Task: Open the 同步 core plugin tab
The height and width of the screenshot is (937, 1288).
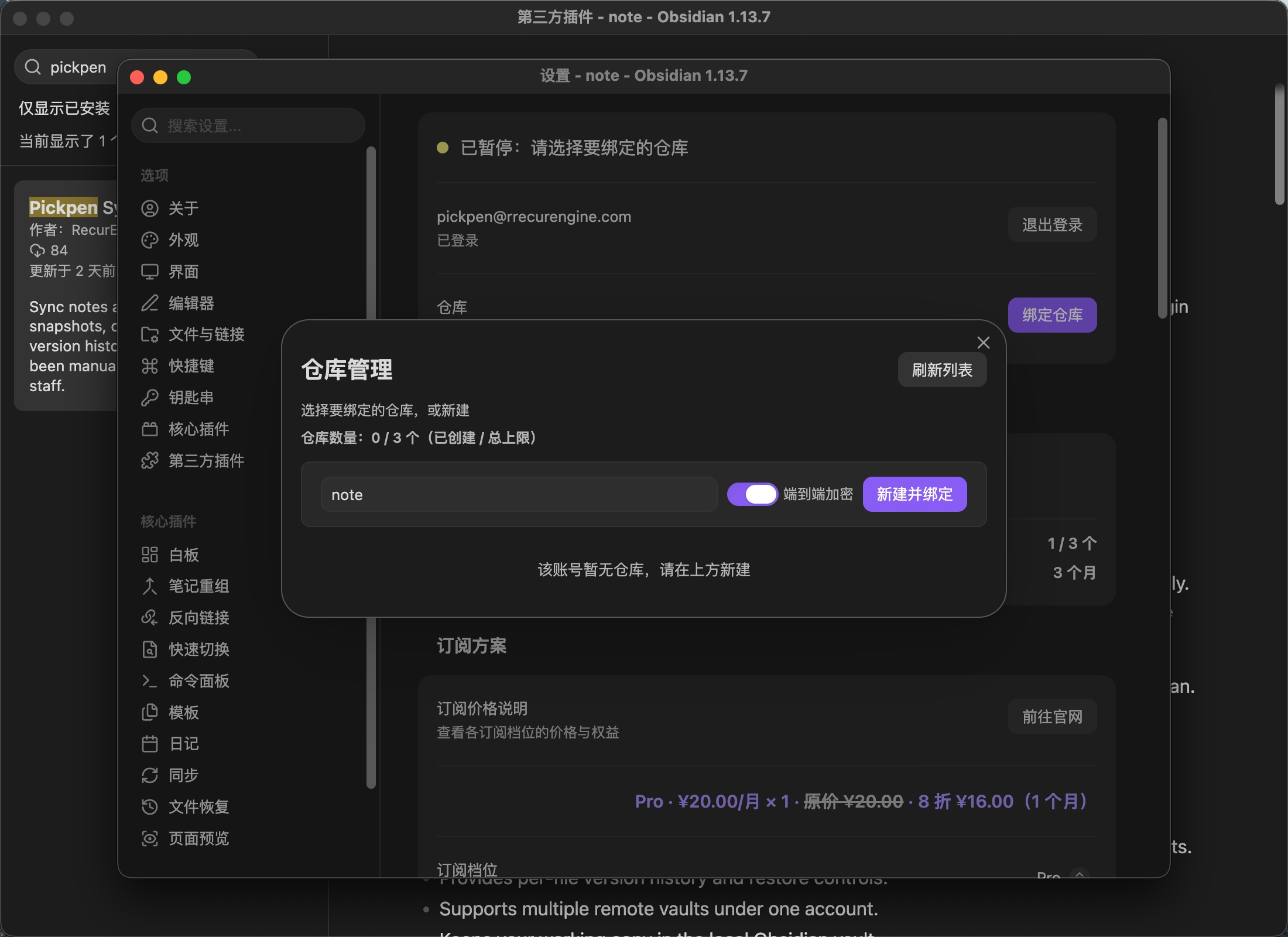Action: coord(248,775)
